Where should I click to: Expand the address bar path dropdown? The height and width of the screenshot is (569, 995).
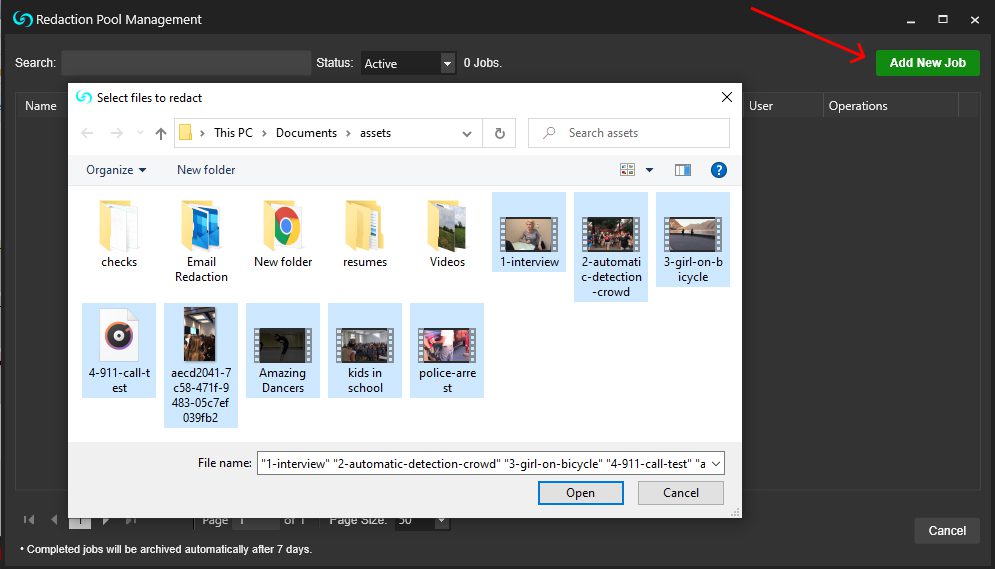(x=467, y=133)
